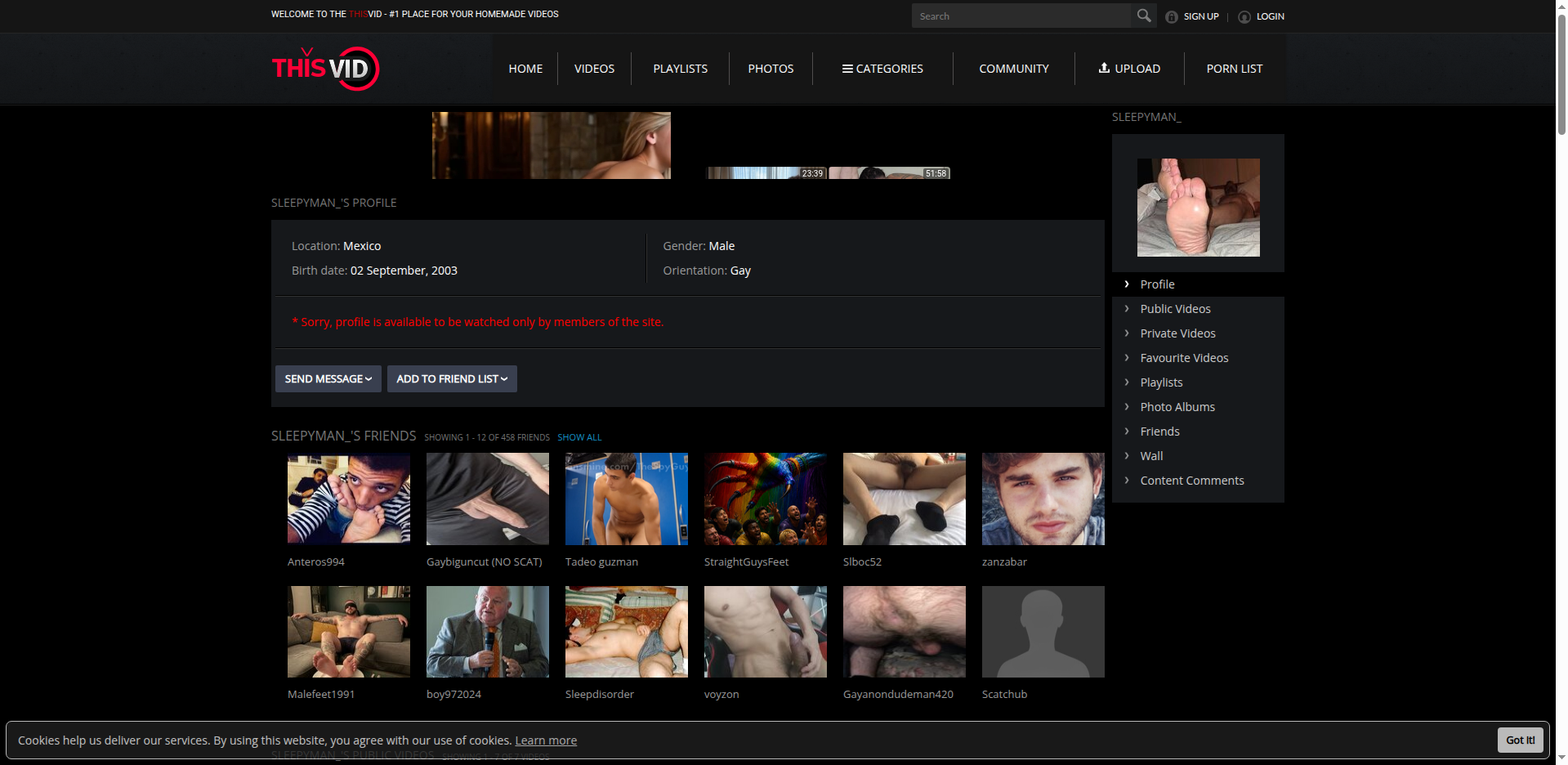
Task: Click the Upload arrow icon
Action: (x=1104, y=68)
